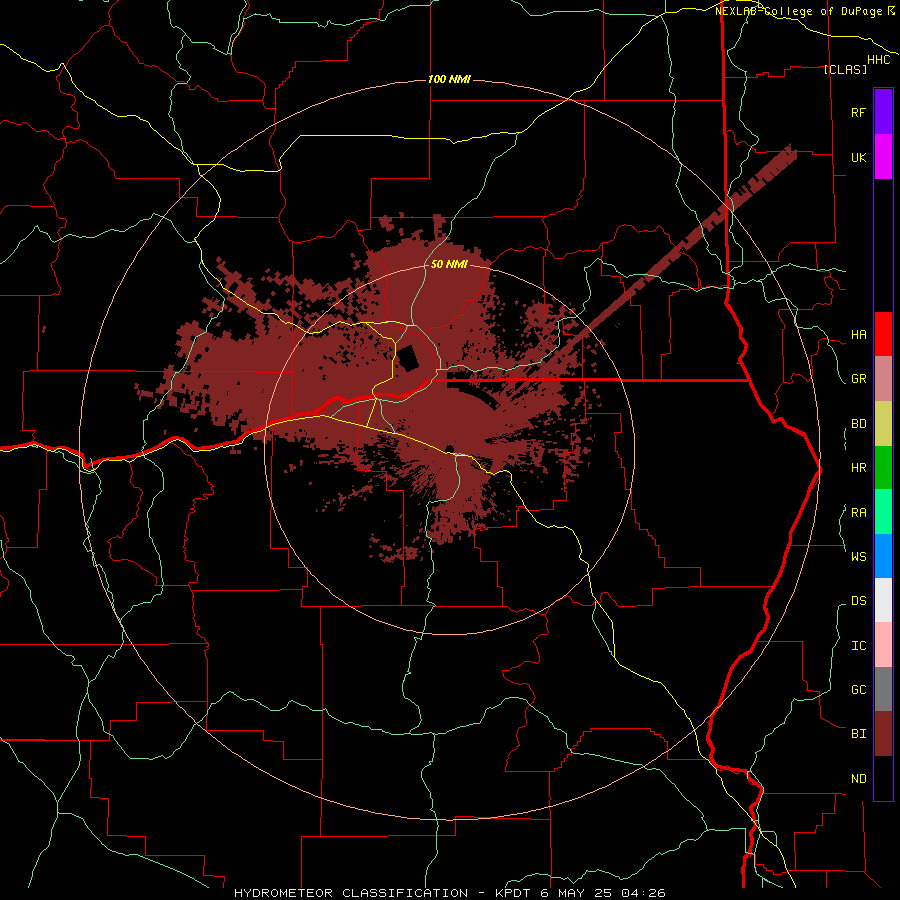Click the WS blue legend swatch
Image resolution: width=900 pixels, height=900 pixels.
pos(883,556)
